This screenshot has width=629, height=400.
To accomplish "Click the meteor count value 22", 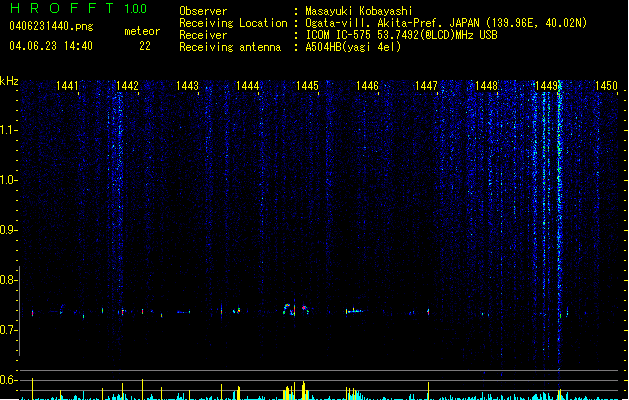I will [145, 46].
